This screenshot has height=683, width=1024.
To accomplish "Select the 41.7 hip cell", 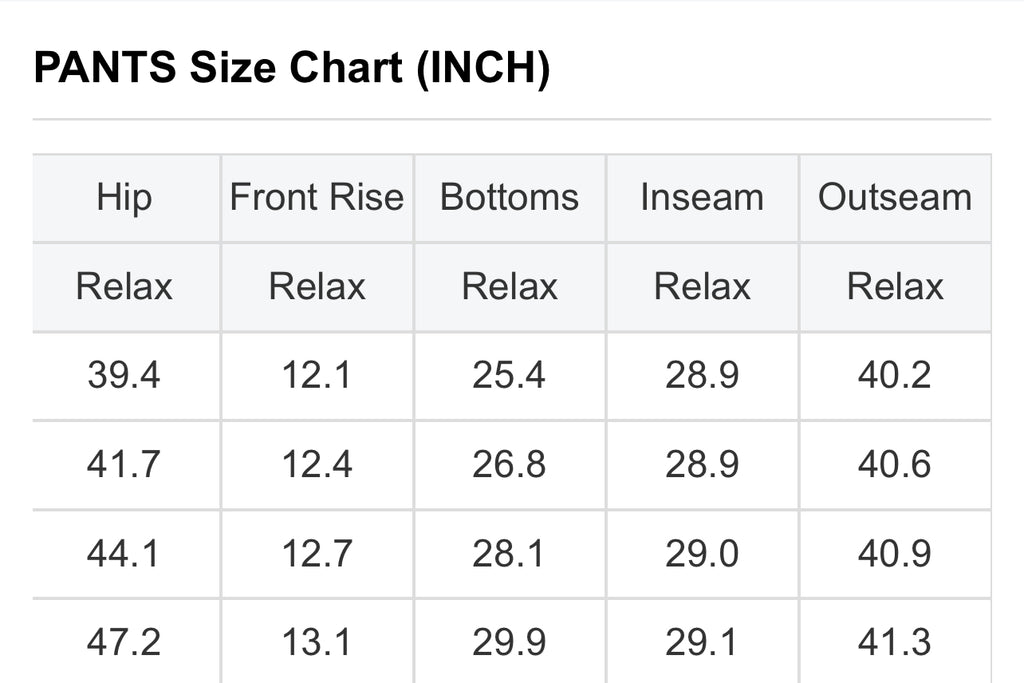I will click(x=124, y=465).
